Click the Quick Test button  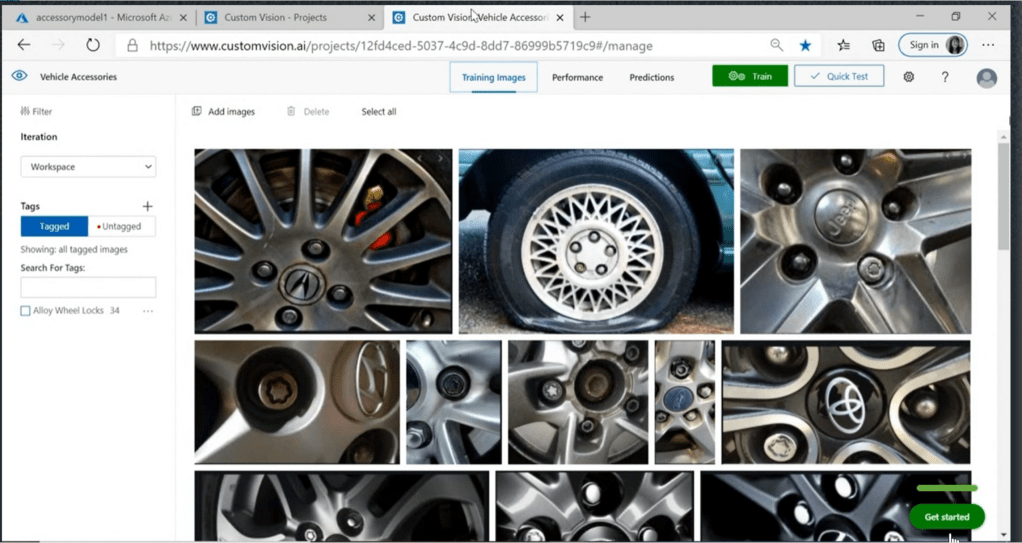(x=838, y=76)
